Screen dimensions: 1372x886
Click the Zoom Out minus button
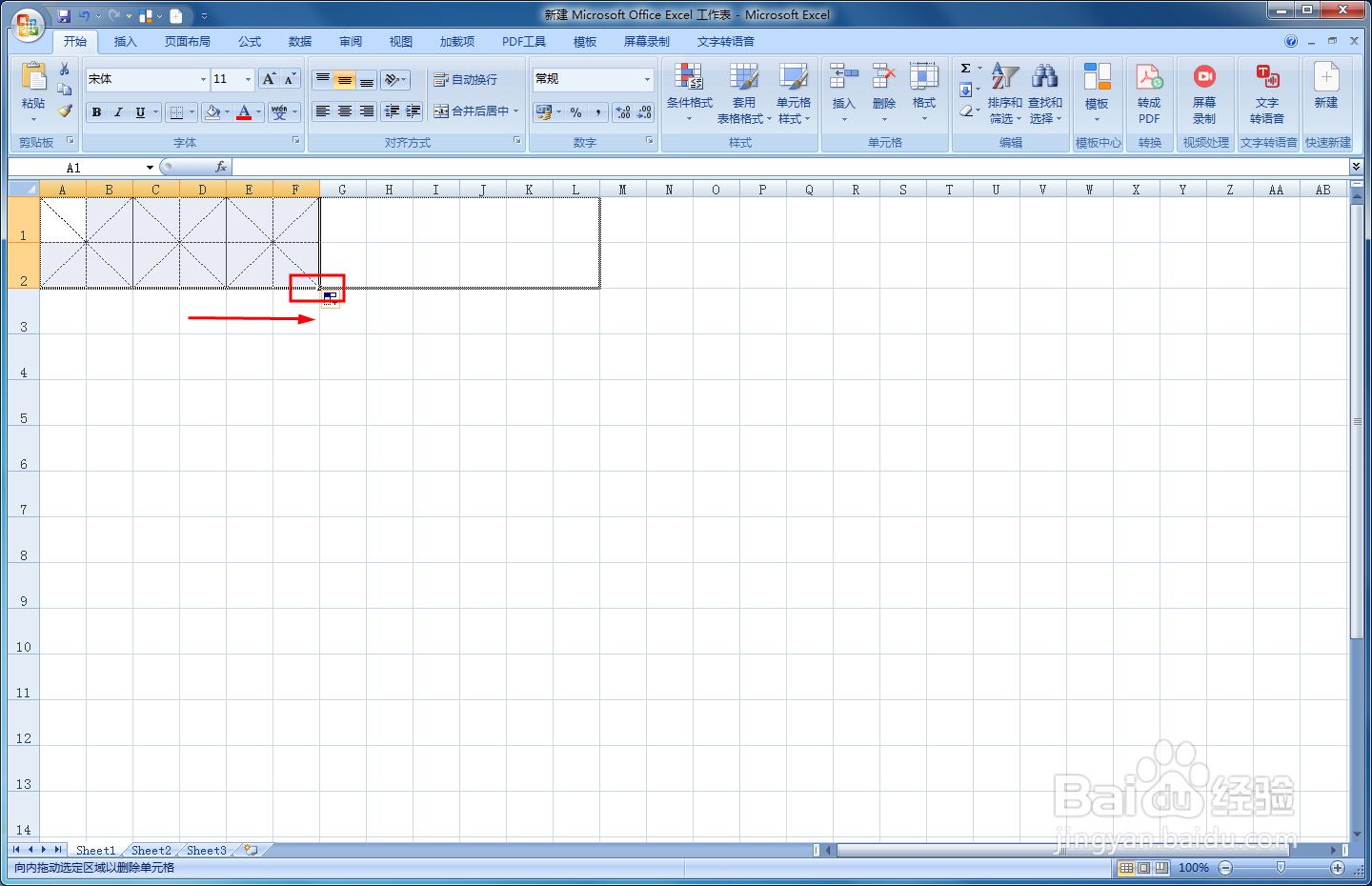(1226, 868)
